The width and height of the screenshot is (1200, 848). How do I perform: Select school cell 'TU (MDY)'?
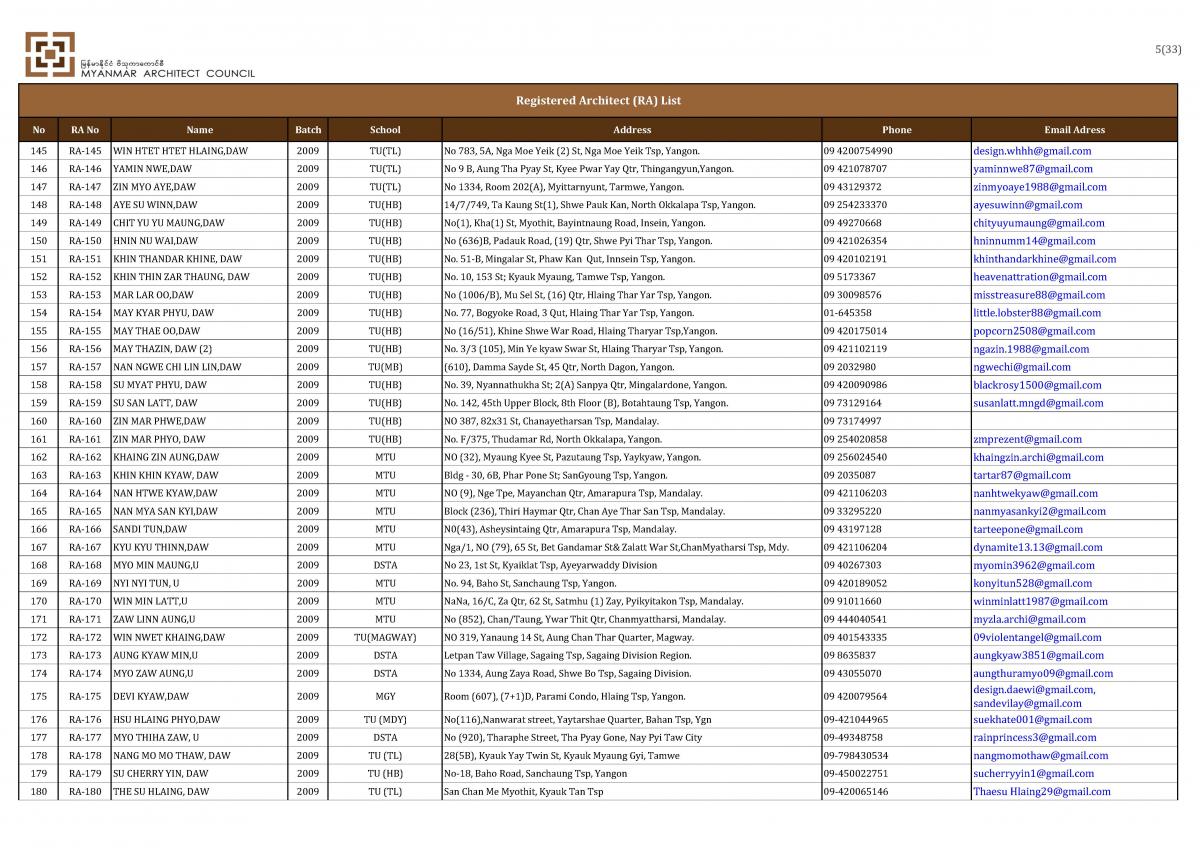point(385,719)
